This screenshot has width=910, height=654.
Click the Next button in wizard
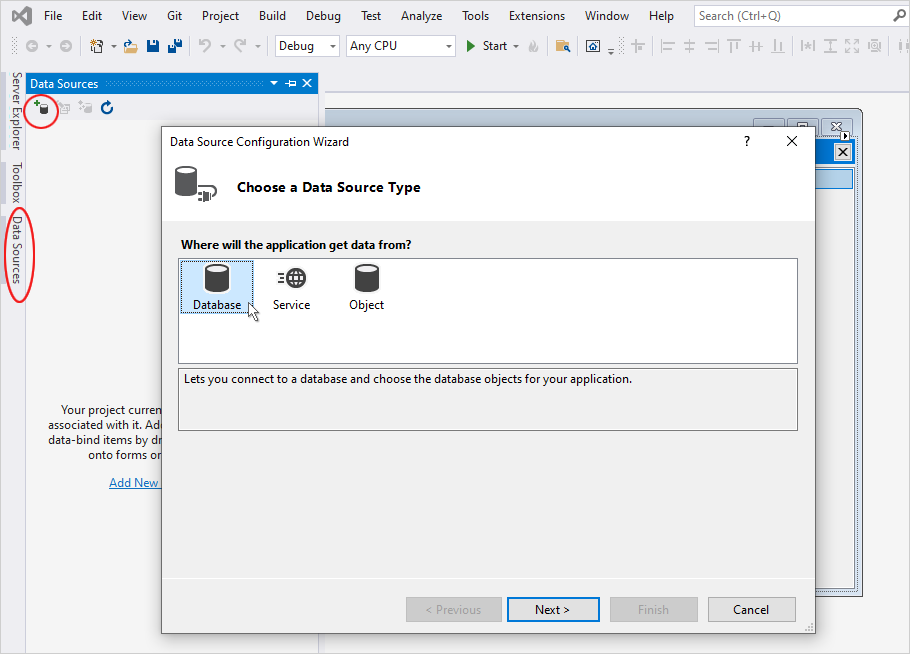[x=552, y=610]
